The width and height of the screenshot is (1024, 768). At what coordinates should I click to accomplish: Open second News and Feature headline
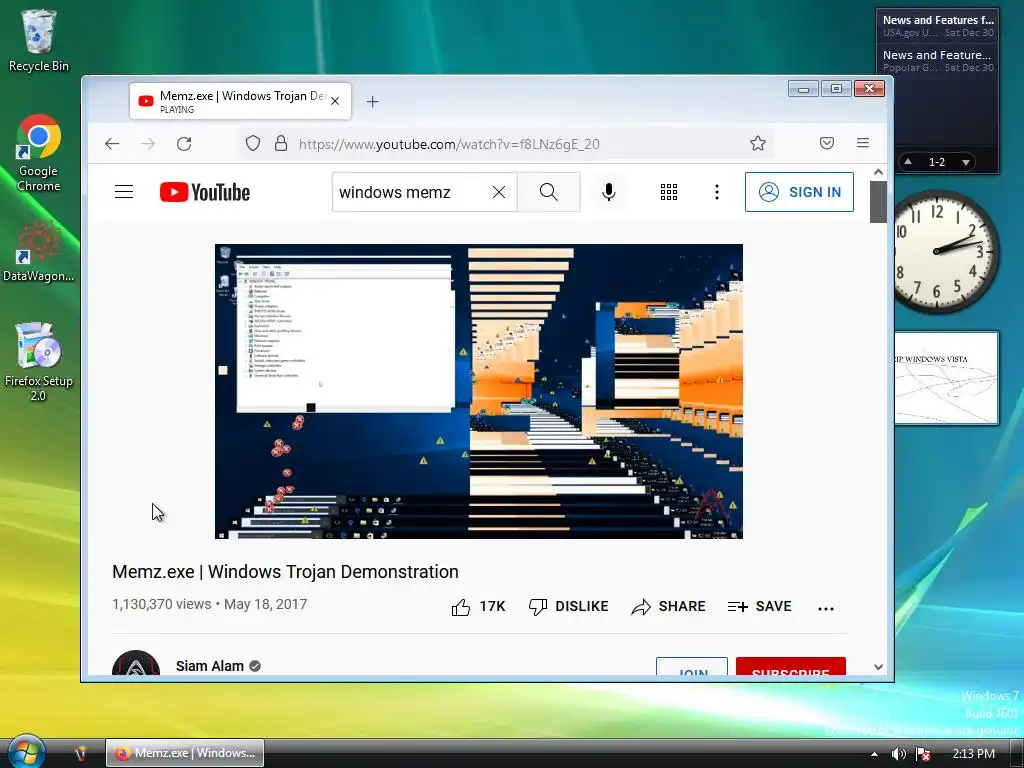(938, 56)
